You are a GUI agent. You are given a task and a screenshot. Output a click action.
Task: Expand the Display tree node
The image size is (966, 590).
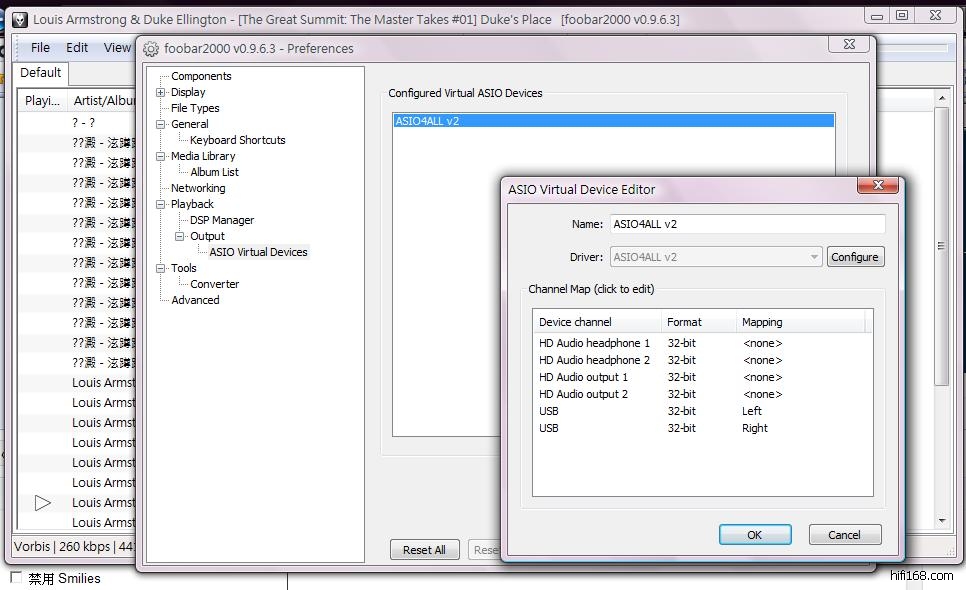160,92
